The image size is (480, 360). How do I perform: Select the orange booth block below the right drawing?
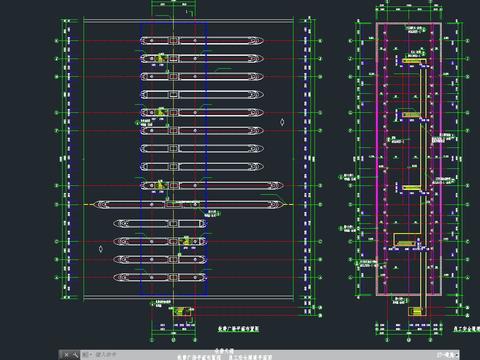(417, 312)
